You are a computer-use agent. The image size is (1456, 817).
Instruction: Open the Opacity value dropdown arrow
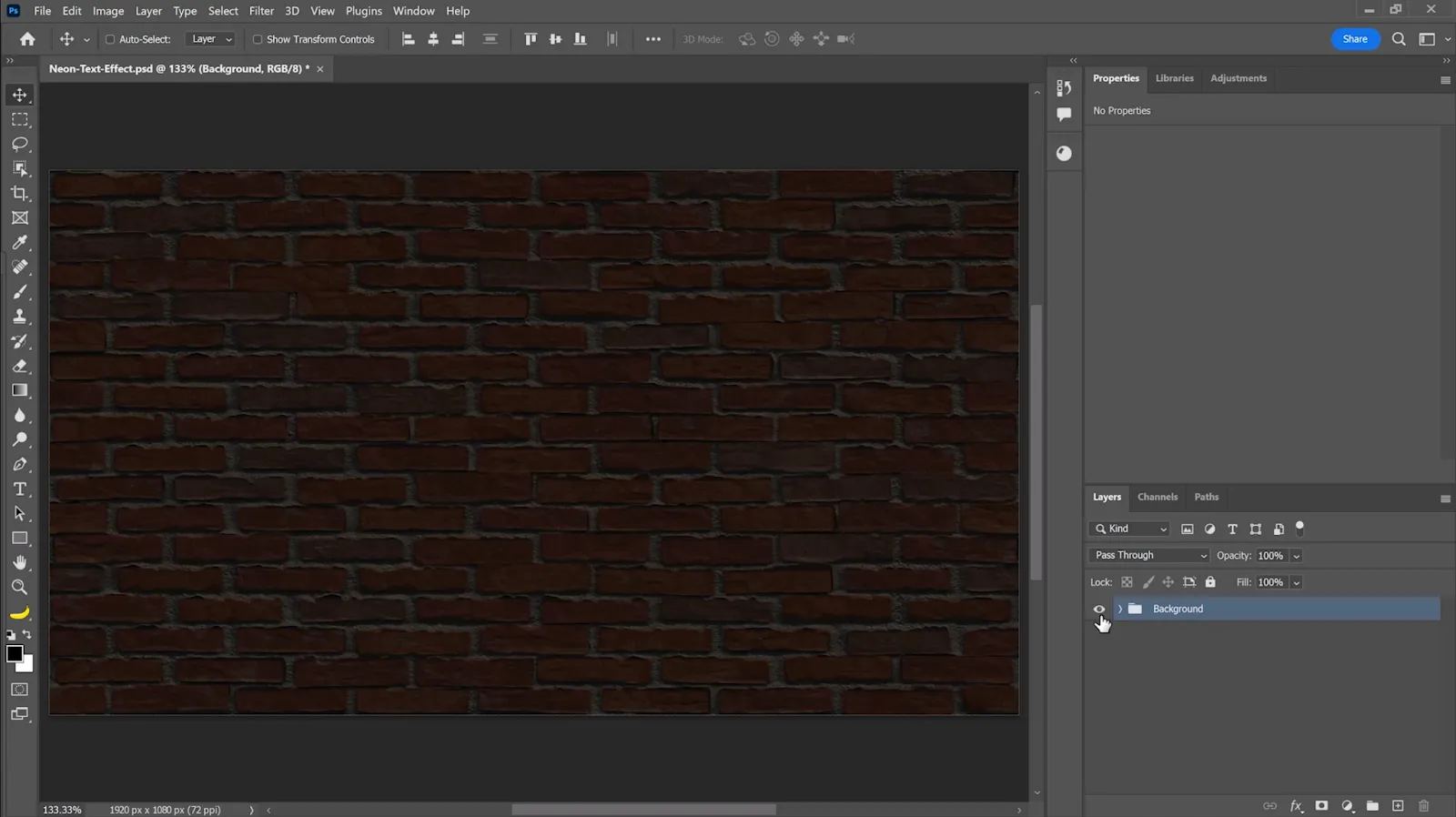(1297, 556)
